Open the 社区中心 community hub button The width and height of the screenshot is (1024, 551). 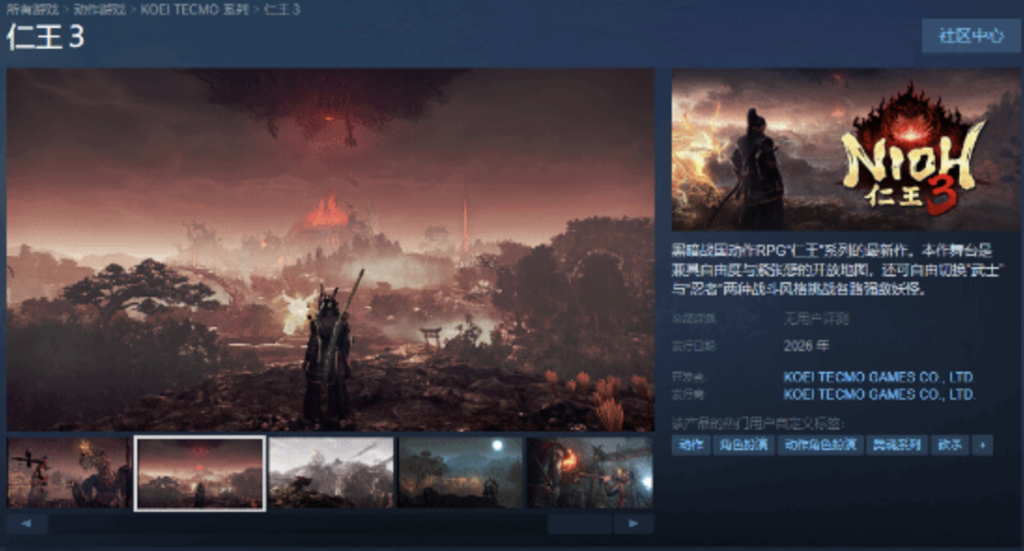click(971, 36)
